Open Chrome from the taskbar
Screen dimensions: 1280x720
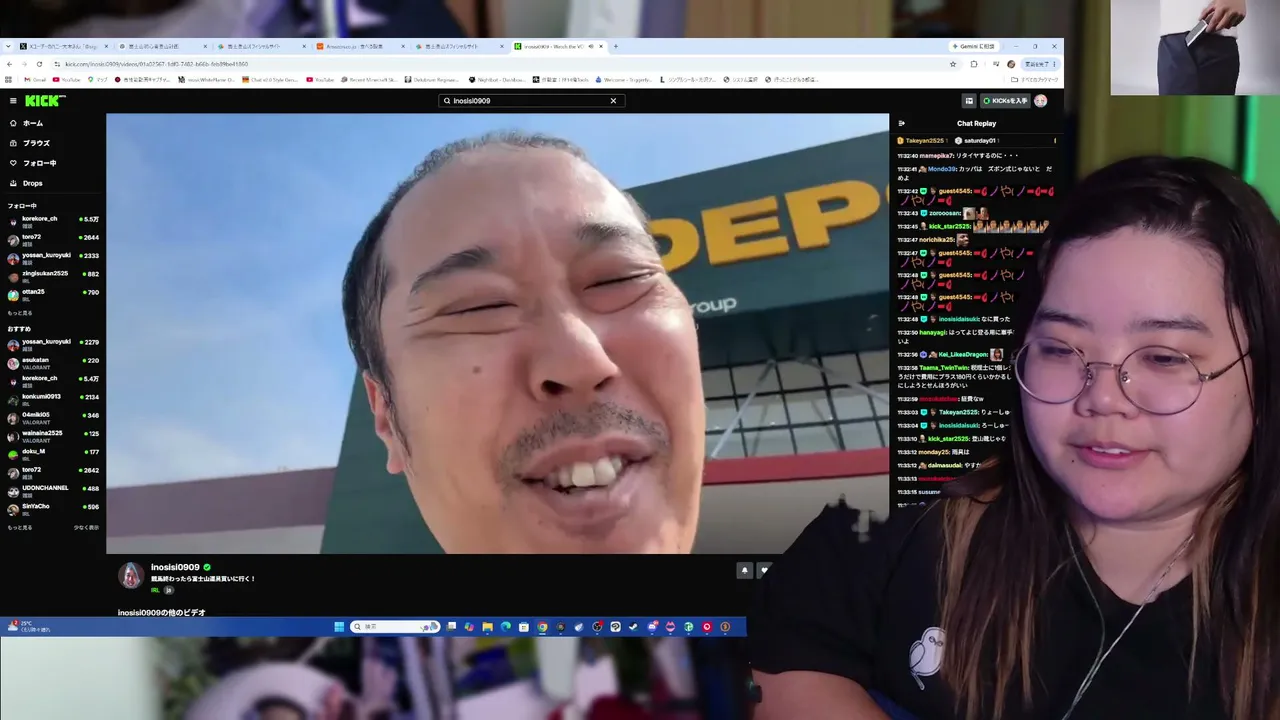tap(542, 627)
